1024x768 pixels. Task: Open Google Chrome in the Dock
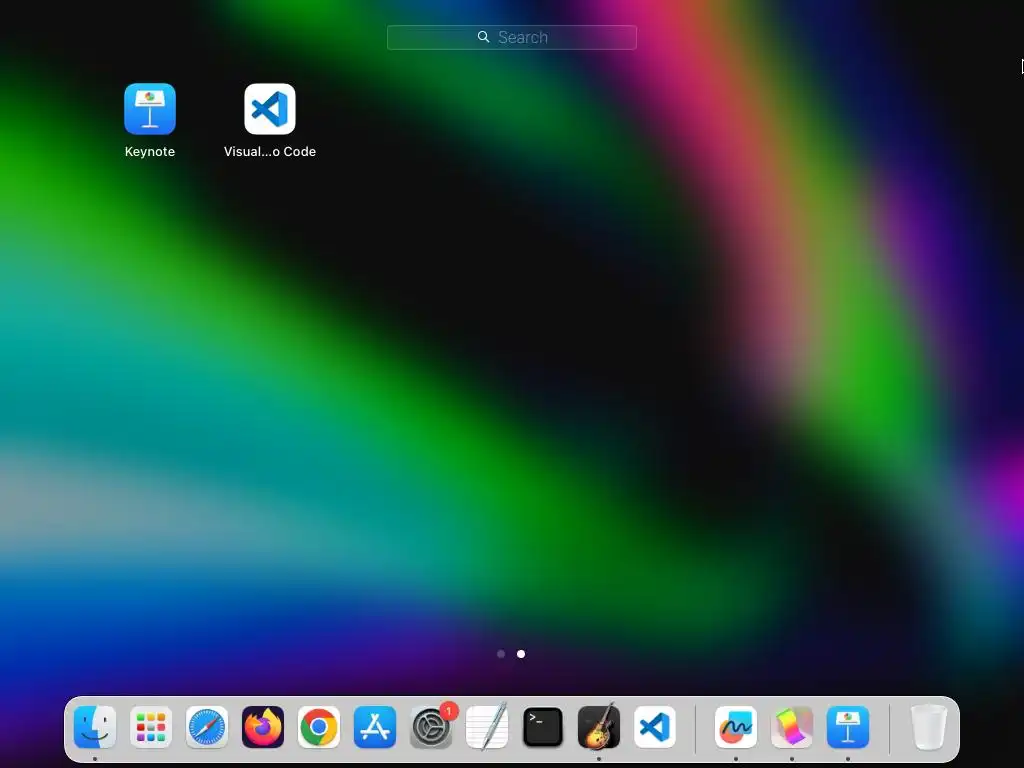(319, 727)
